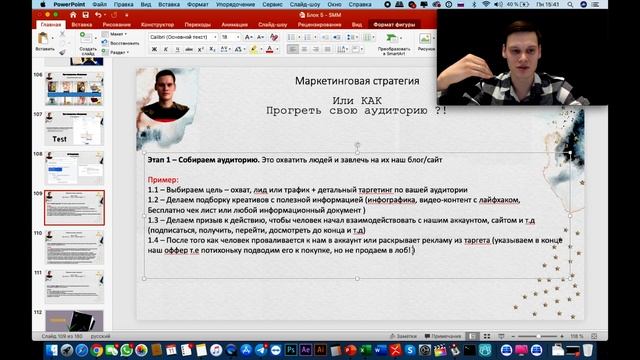This screenshot has height=360, width=640.
Task: Apply the red font color
Action: pos(269,49)
